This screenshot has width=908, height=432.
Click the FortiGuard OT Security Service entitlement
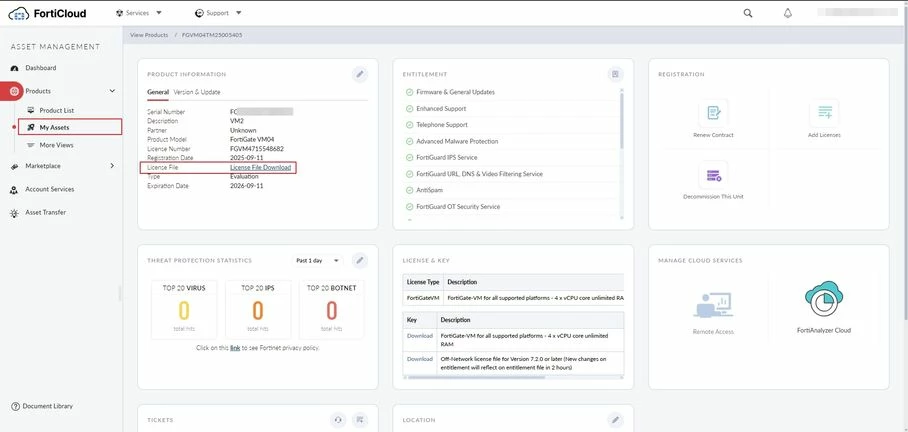point(458,206)
